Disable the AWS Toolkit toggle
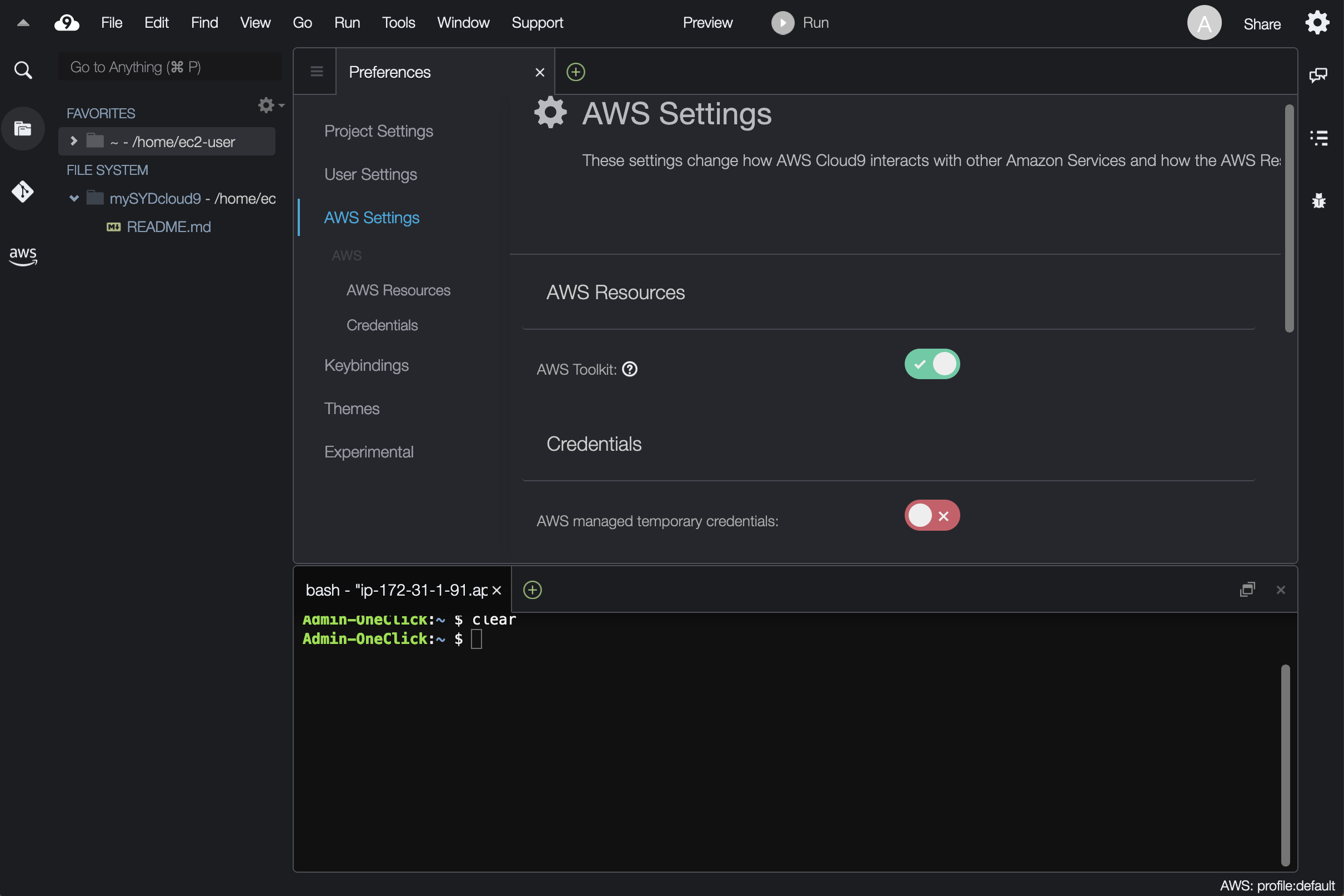 [x=932, y=364]
